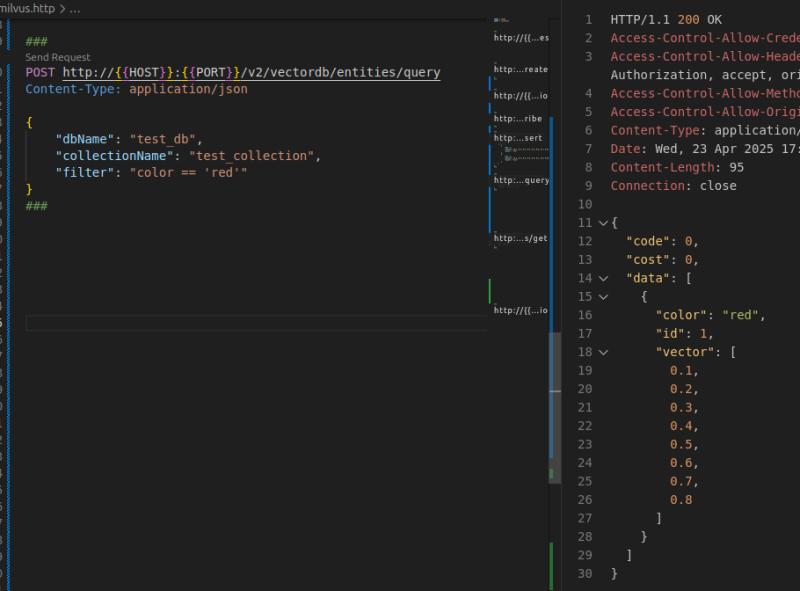Click the breadcrumb ellipsis after milvus.http
This screenshot has height=591, width=800.
coord(75,8)
